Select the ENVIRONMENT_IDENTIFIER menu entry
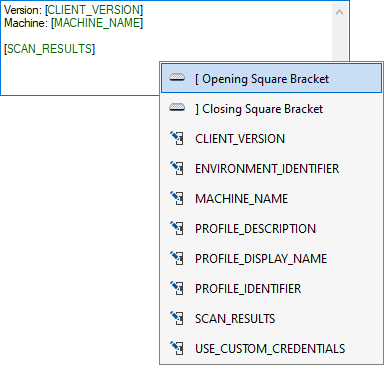Viewport: 388px width, 369px height. point(271,169)
